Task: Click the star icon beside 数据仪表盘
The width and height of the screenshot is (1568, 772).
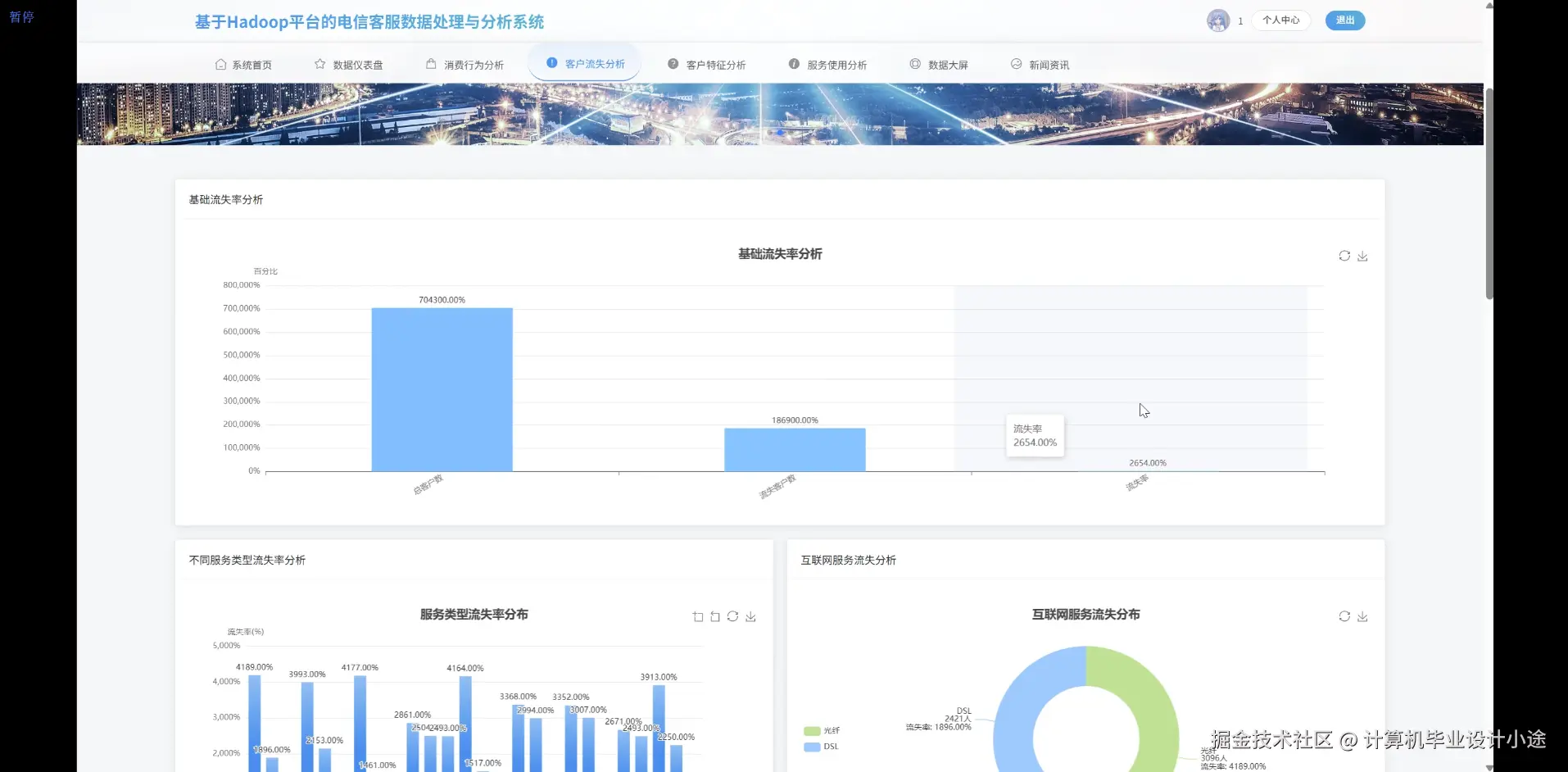Action: pyautogui.click(x=320, y=64)
